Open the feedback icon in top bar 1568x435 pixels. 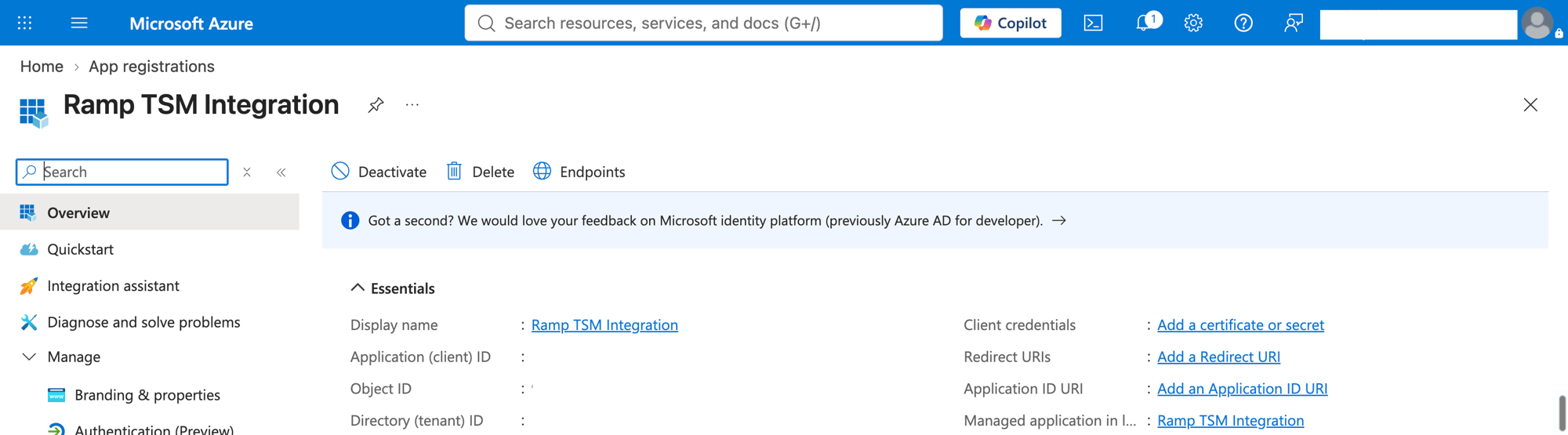[1294, 23]
